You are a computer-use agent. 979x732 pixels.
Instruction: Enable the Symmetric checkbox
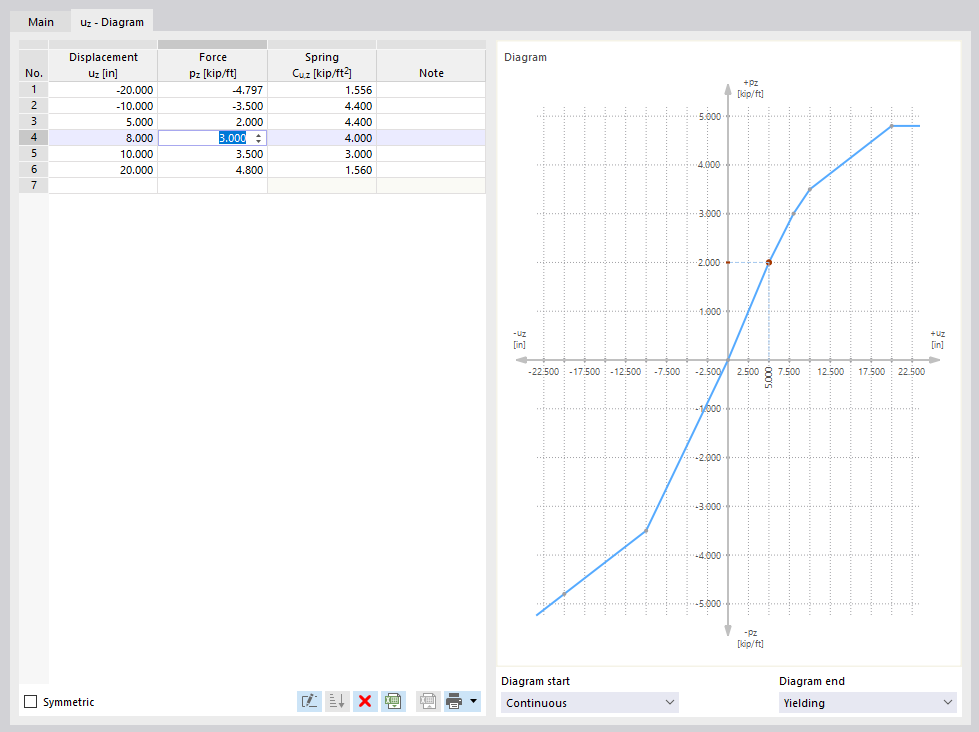tap(30, 702)
